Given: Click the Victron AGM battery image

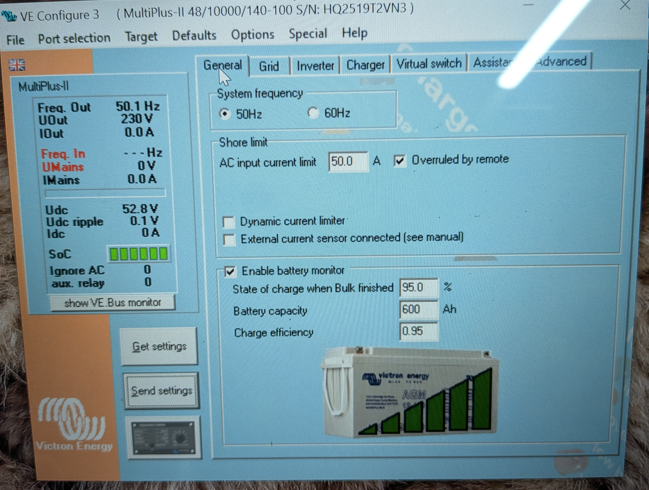Looking at the screenshot, I should click(x=410, y=392).
